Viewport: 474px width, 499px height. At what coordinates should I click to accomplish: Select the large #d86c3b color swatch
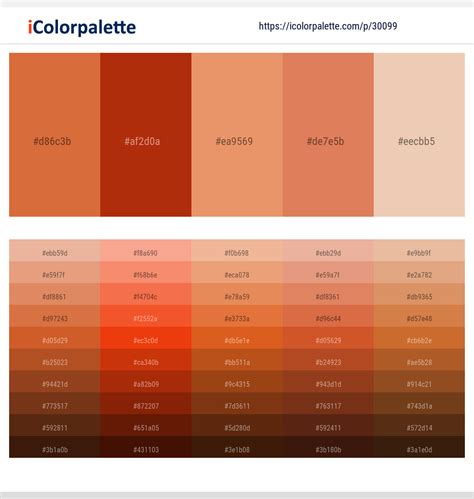pos(55,135)
